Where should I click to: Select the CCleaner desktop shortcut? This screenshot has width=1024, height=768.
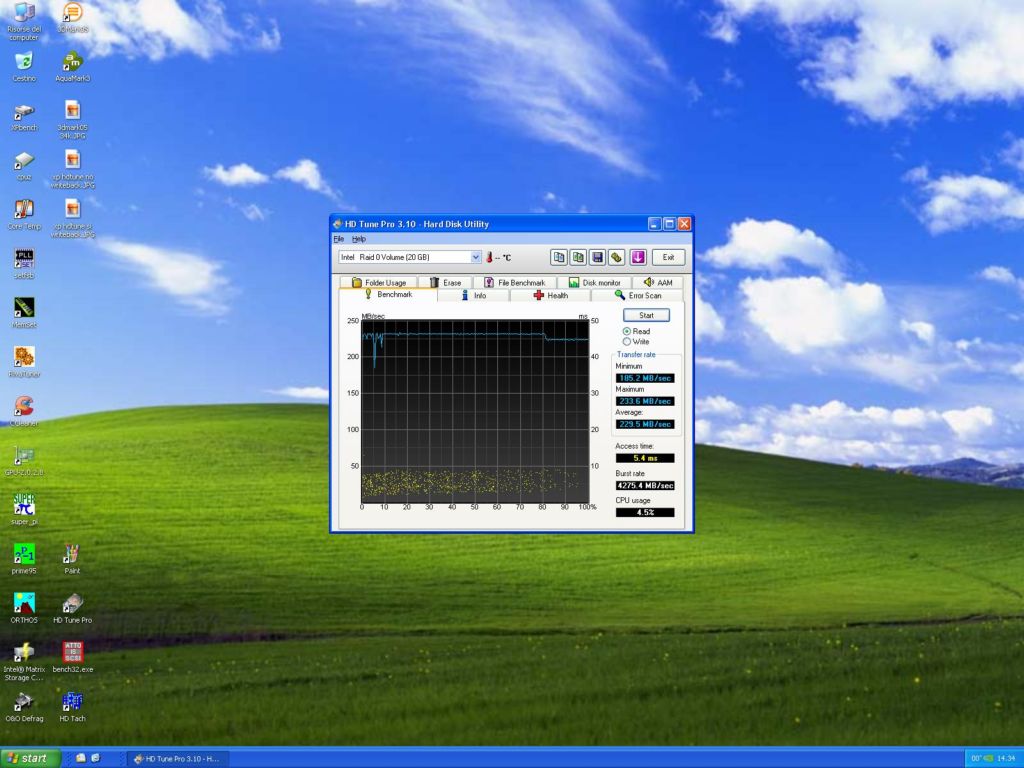[24, 411]
